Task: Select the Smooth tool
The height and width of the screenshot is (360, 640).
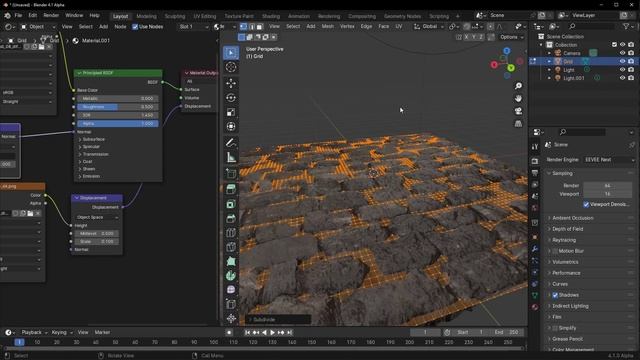Action: (x=231, y=290)
